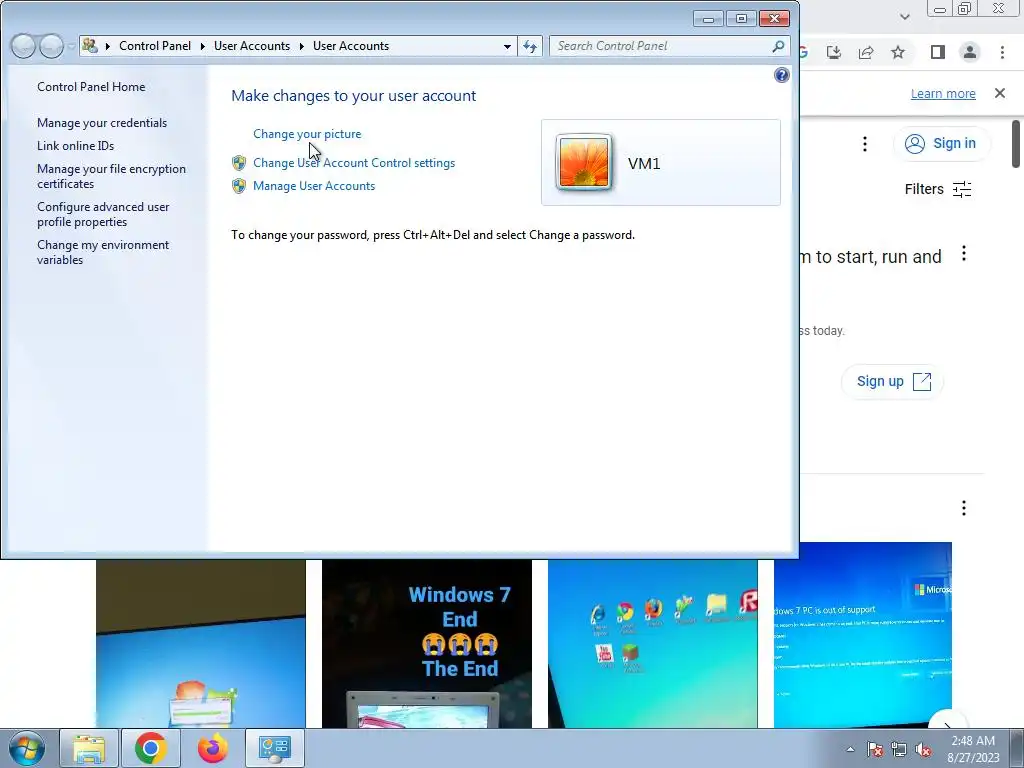Click the User Accounts icon in the address bar

tap(90, 46)
